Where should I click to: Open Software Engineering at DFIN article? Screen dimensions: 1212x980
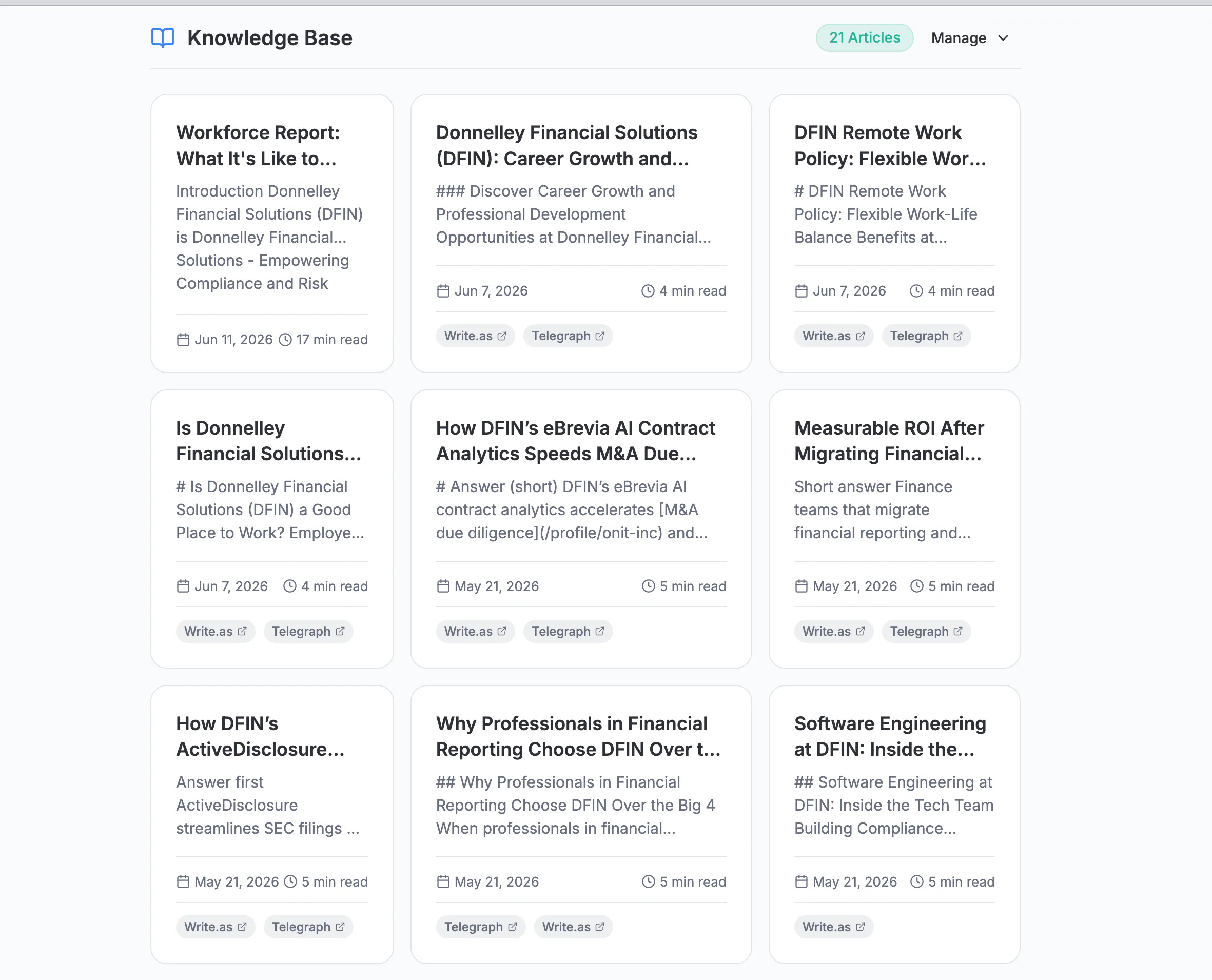(890, 737)
